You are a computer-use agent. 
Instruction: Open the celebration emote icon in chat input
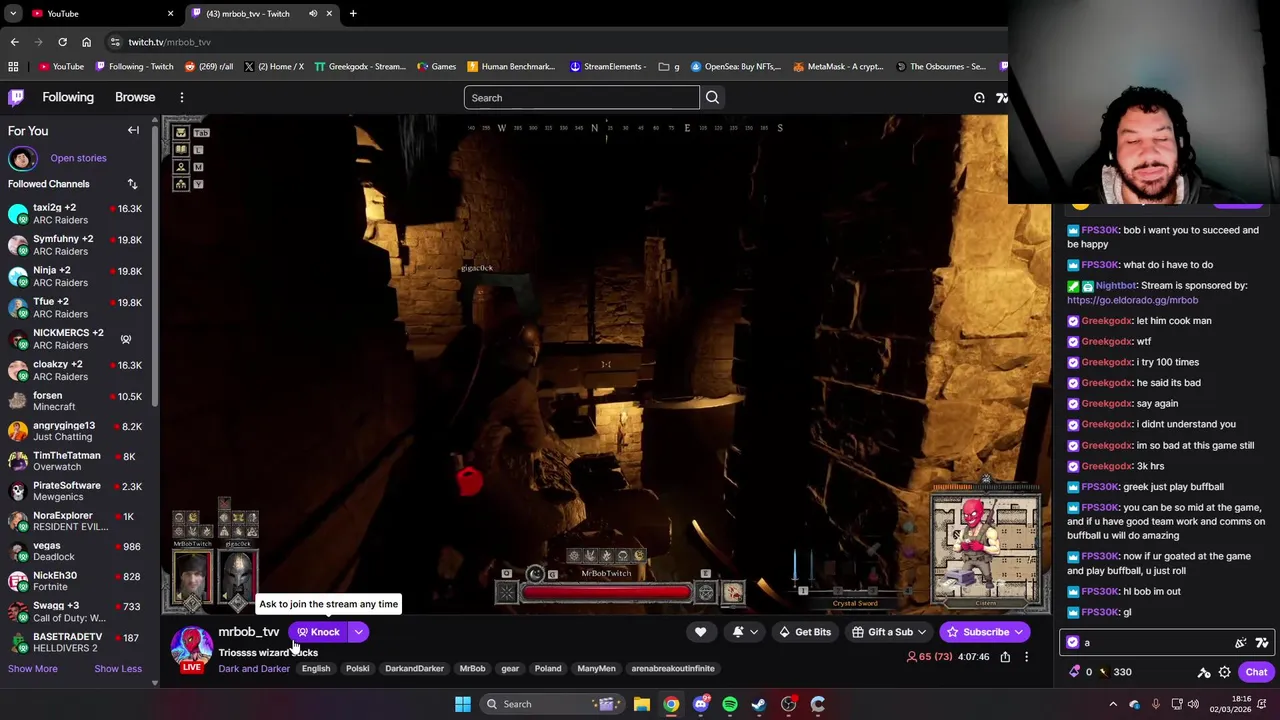click(1241, 643)
